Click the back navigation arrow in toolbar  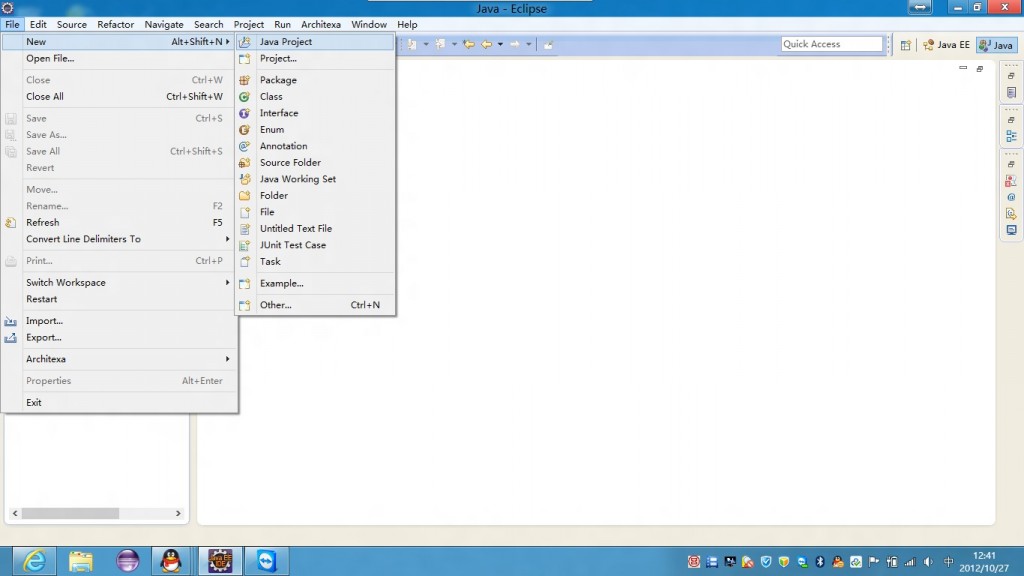pyautogui.click(x=487, y=44)
